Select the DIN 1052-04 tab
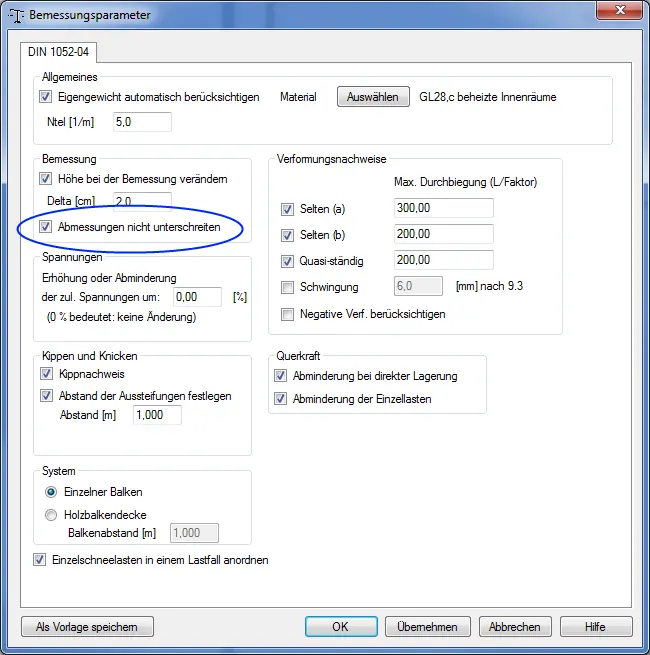The width and height of the screenshot is (650, 655). tap(58, 52)
